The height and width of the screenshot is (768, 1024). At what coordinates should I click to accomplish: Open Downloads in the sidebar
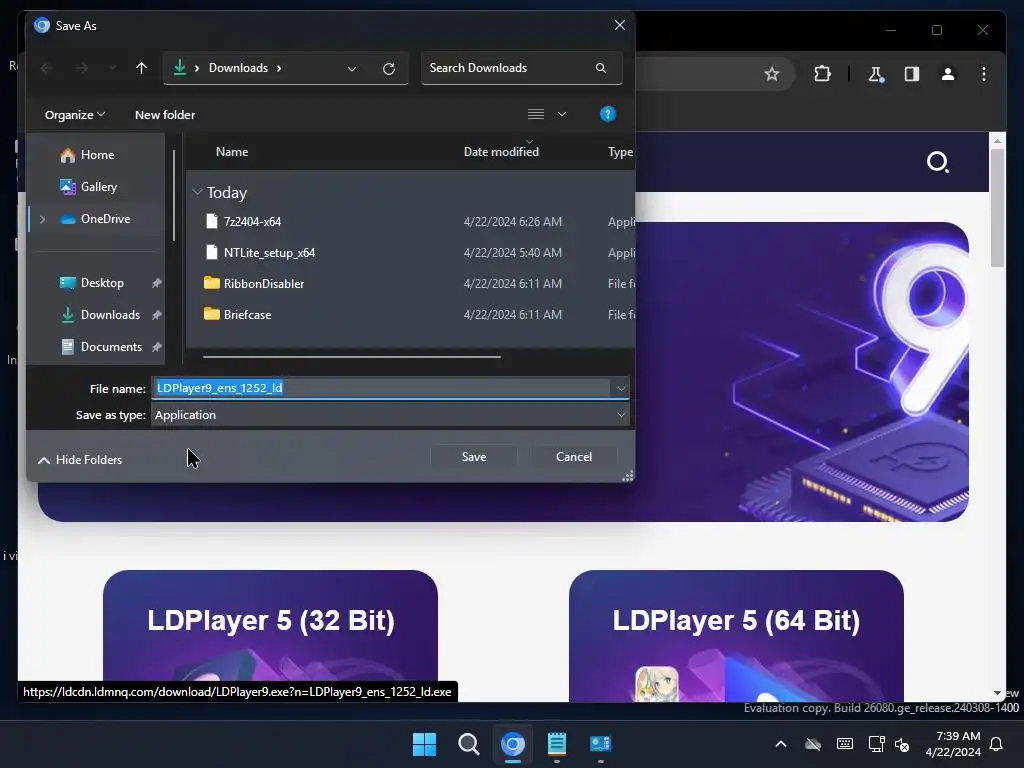click(110, 315)
